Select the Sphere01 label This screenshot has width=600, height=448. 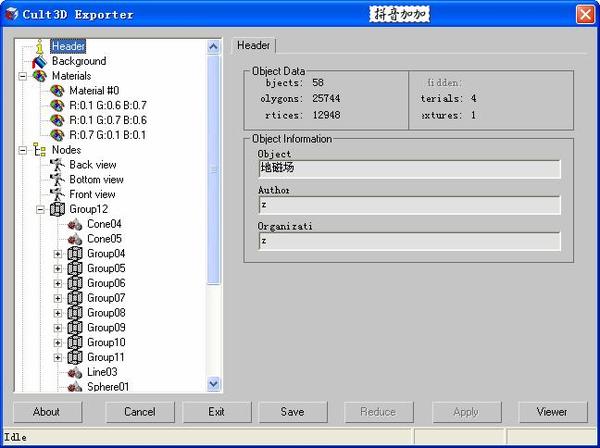coord(108,387)
